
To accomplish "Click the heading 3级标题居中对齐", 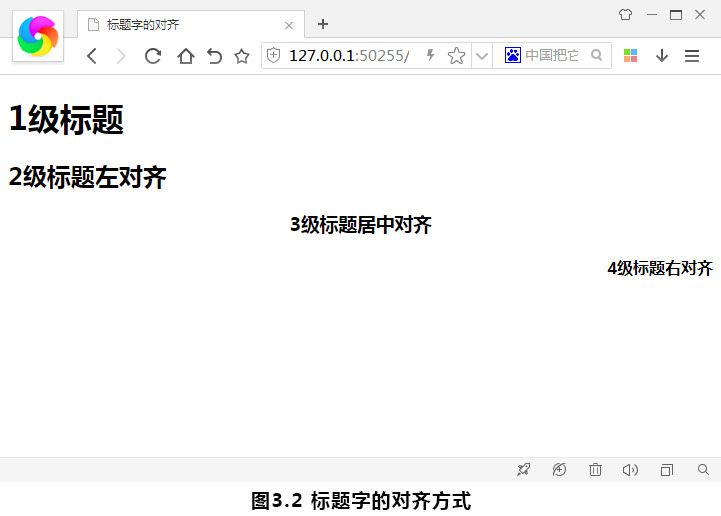I will (361, 225).
